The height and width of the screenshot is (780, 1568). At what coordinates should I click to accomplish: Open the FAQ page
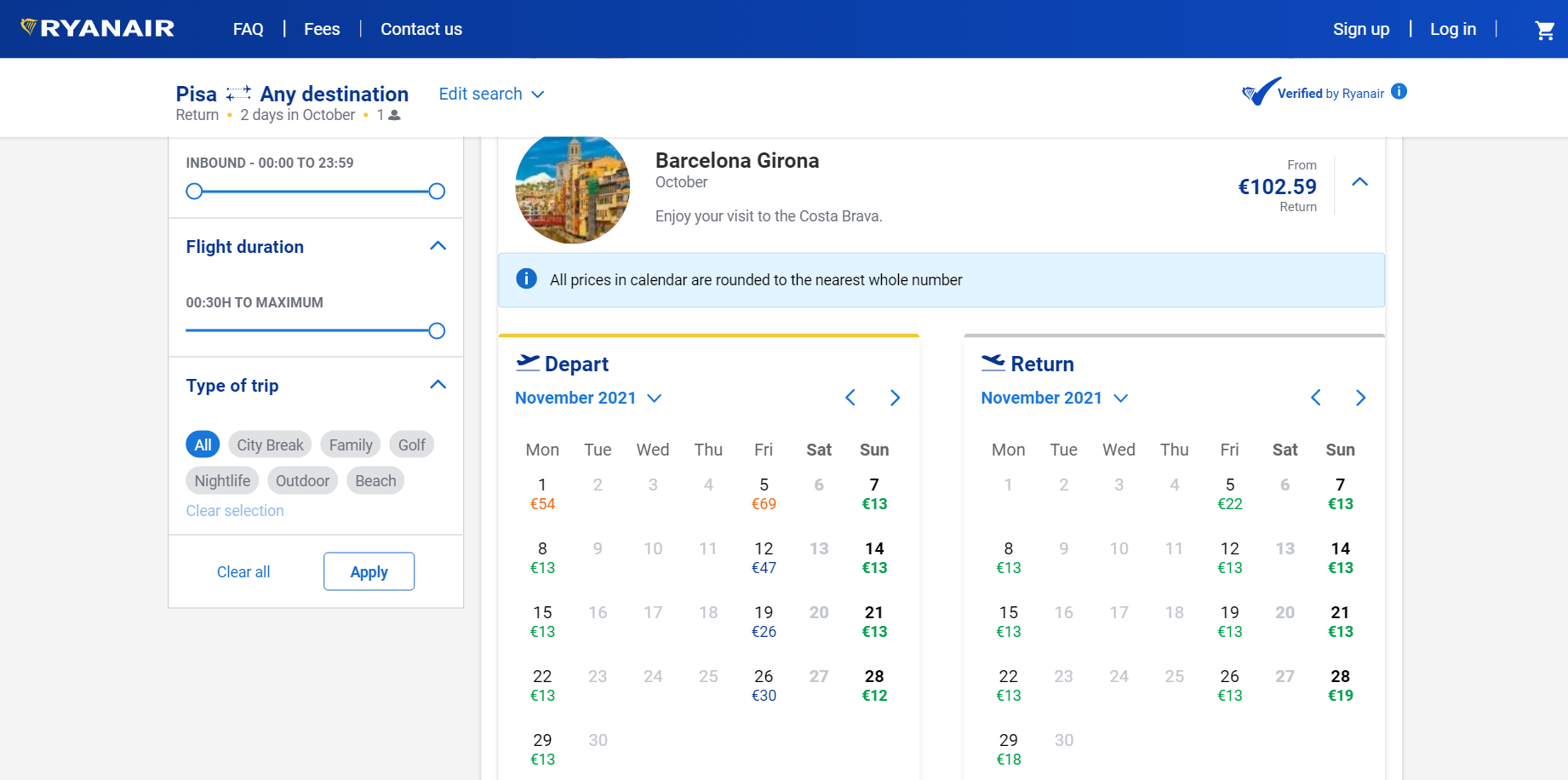[248, 29]
